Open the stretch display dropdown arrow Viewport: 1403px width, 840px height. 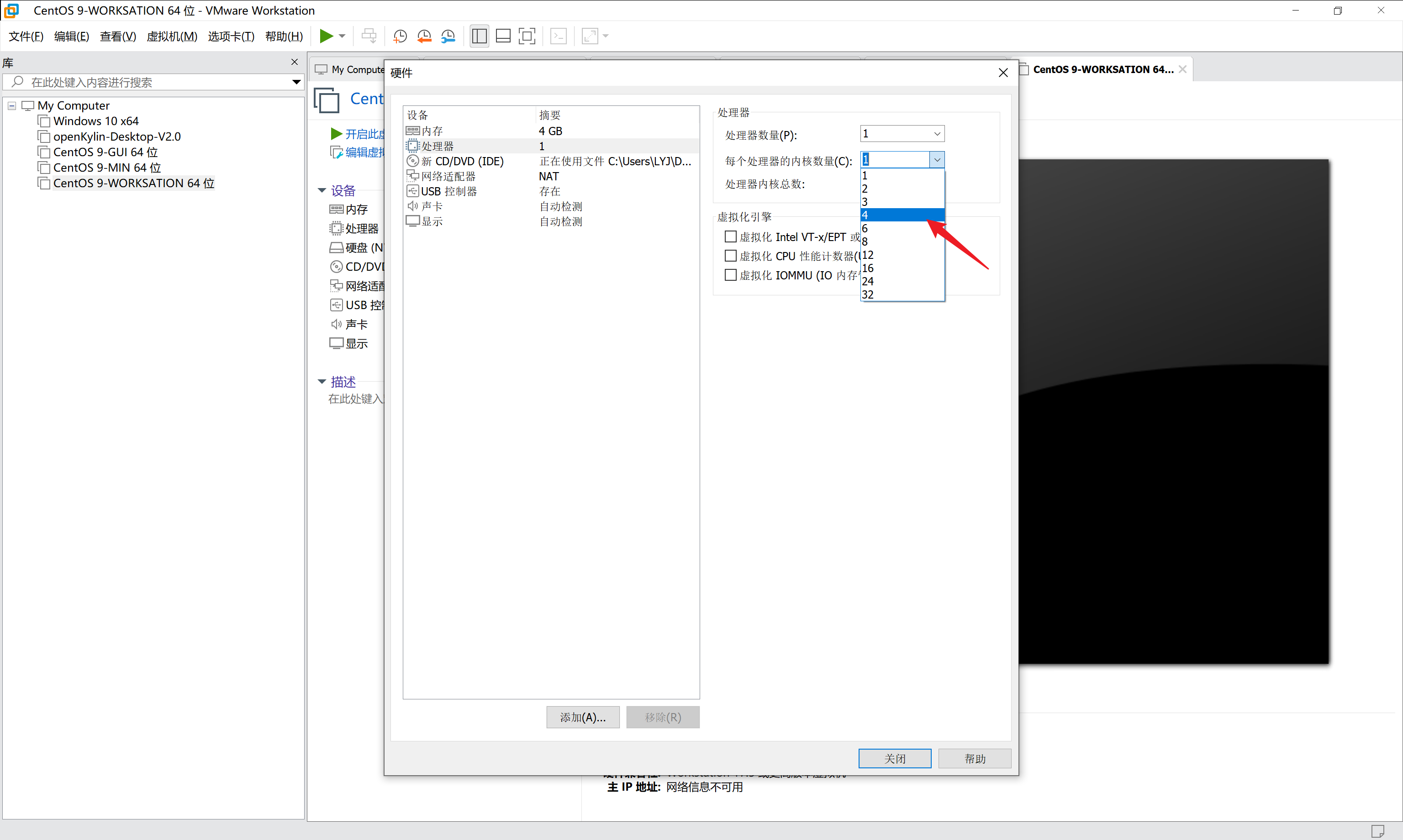606,36
